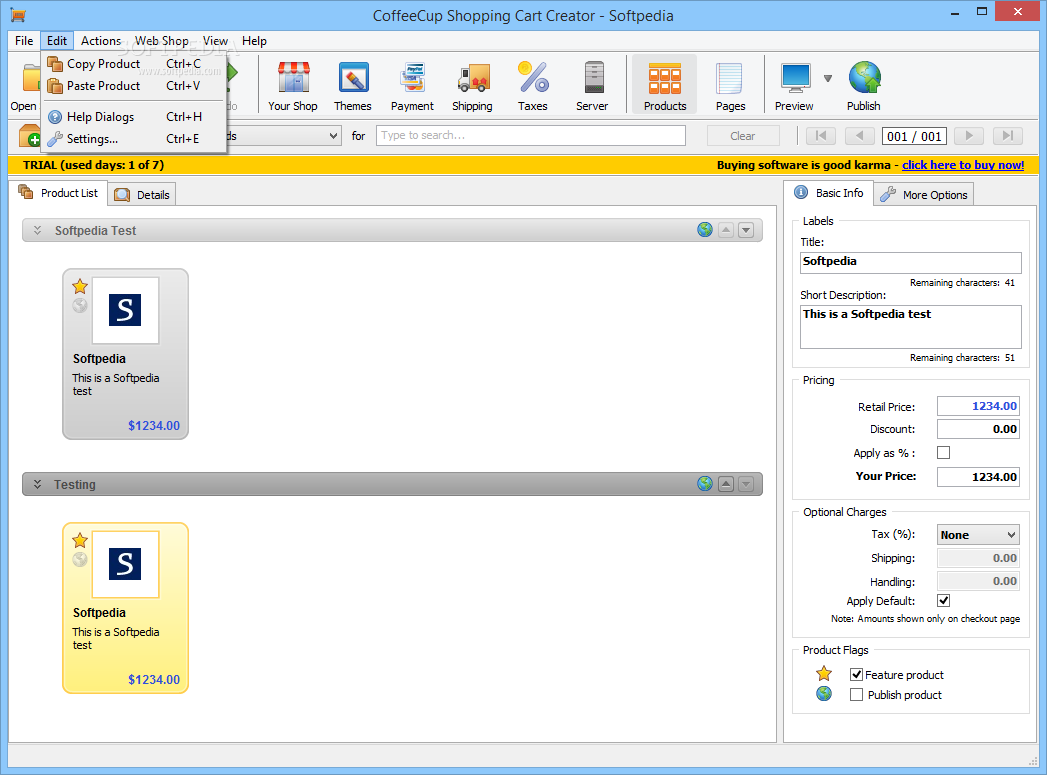Move Testing category down

click(746, 484)
